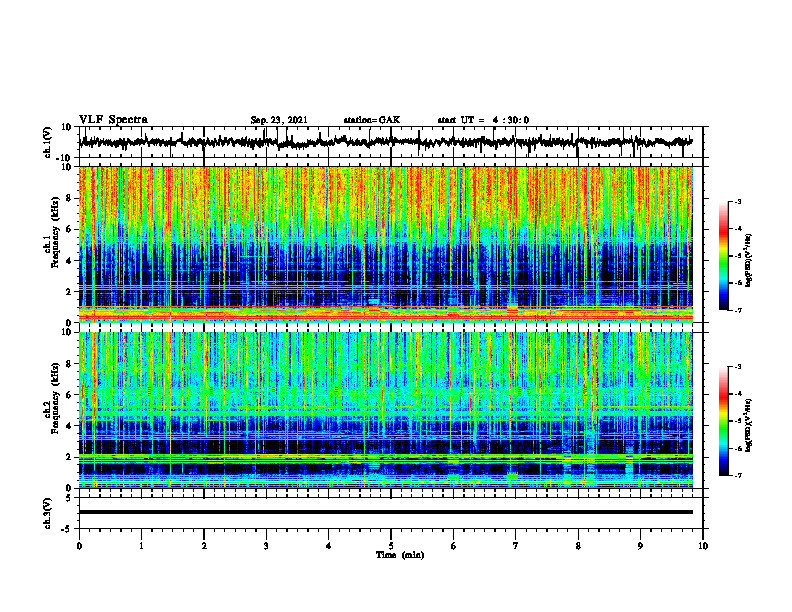The width and height of the screenshot is (792, 612).
Task: Click time axis tick label '8'
Action: coord(578,546)
